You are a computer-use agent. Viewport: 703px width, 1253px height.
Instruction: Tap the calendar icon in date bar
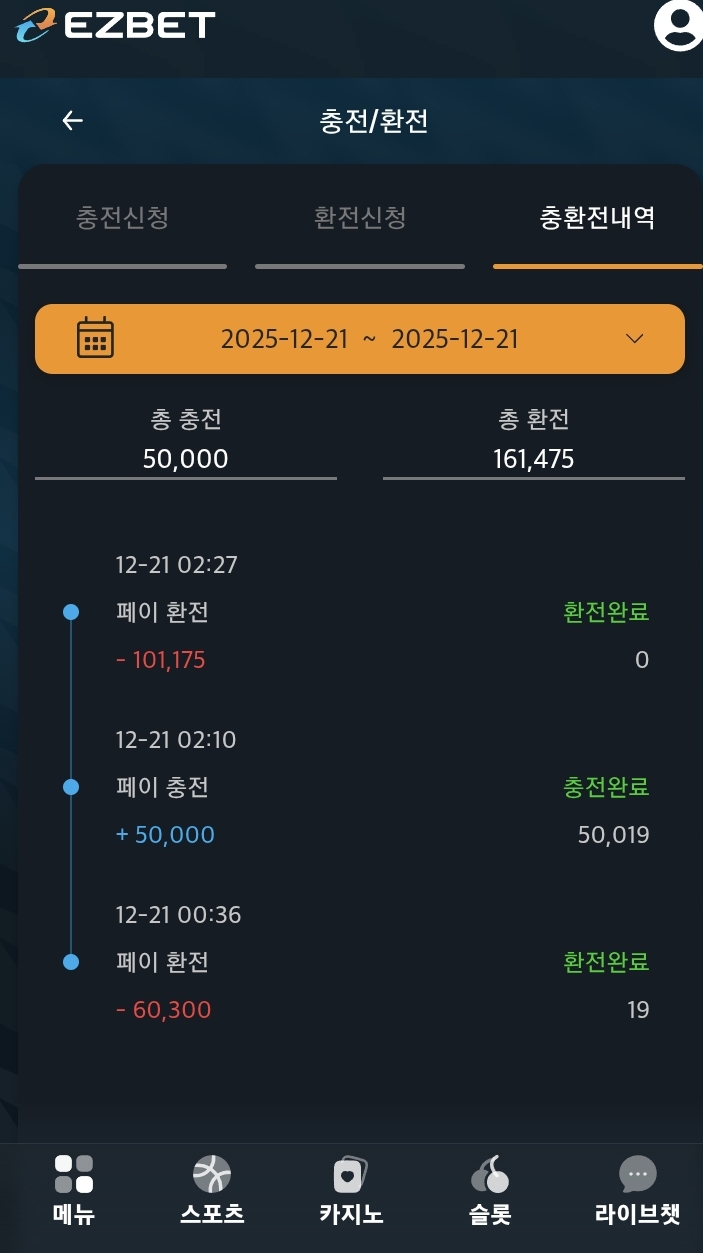click(x=95, y=338)
